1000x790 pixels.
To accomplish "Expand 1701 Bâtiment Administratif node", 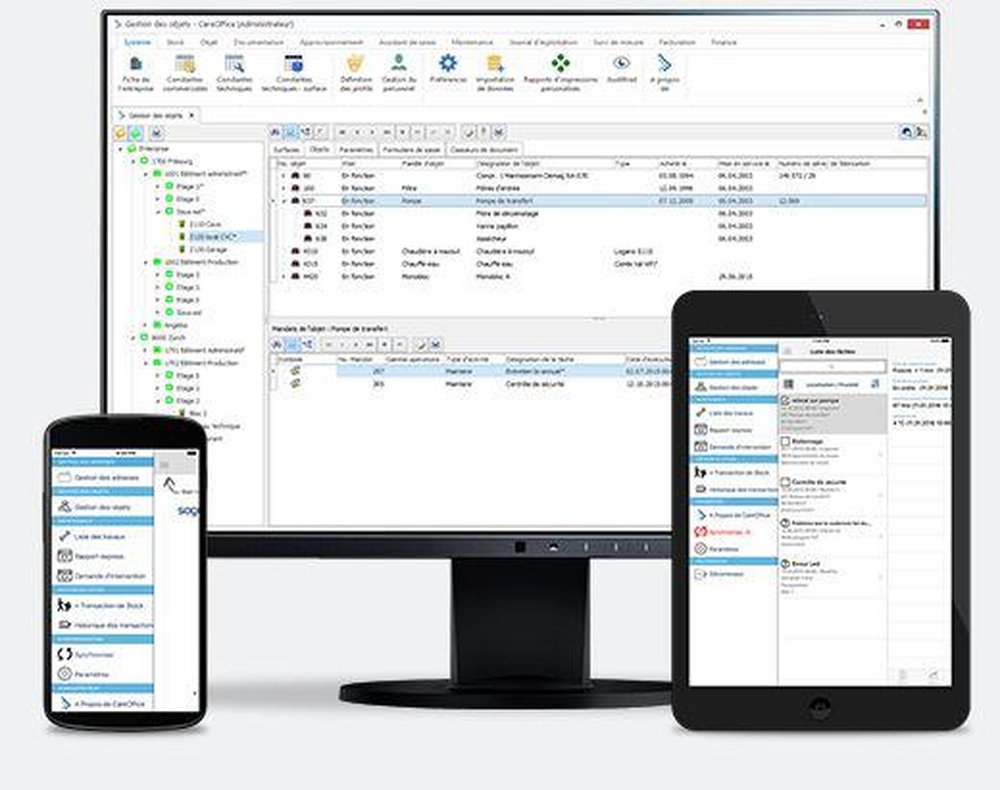I will click(145, 350).
